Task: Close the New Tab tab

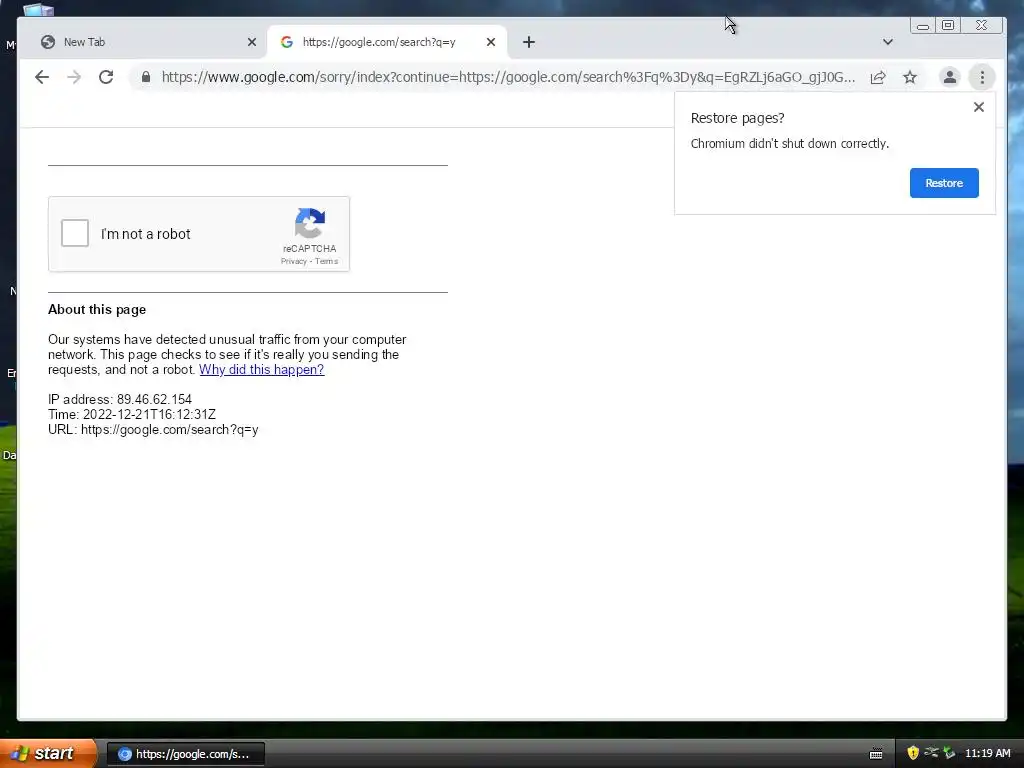Action: coord(251,42)
